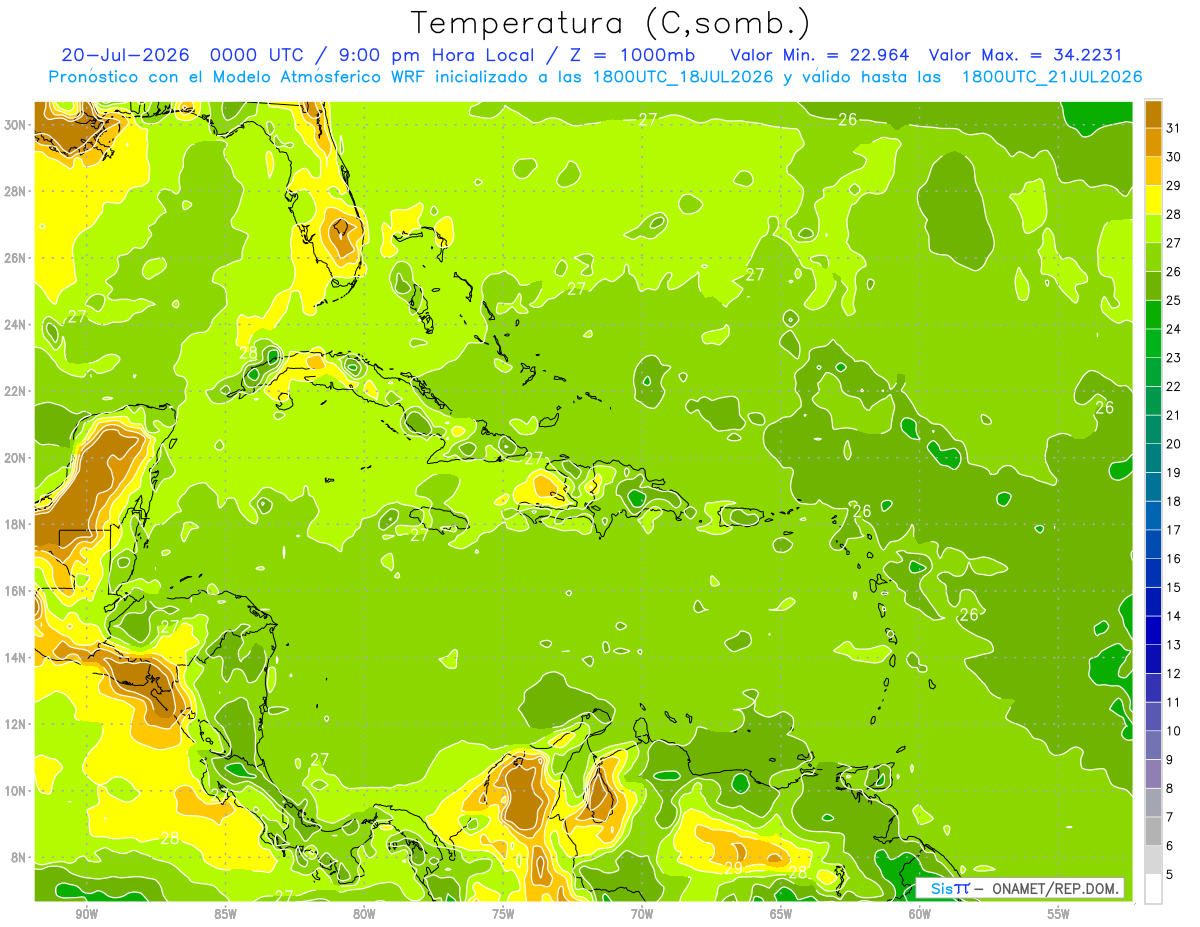Click the "26N" latitude axis label
The image size is (1200, 927).
(x=16, y=258)
